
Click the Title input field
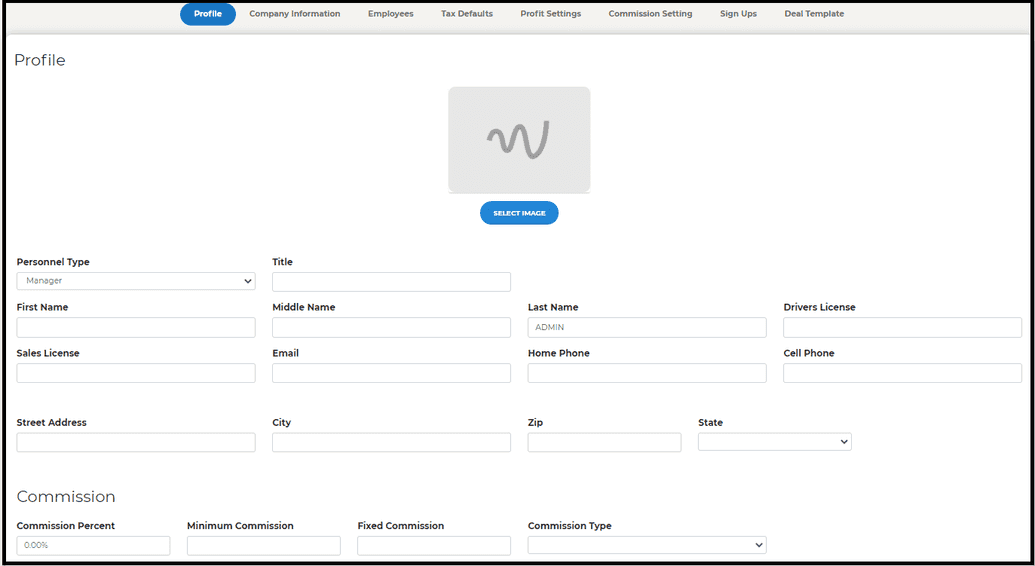[391, 281]
